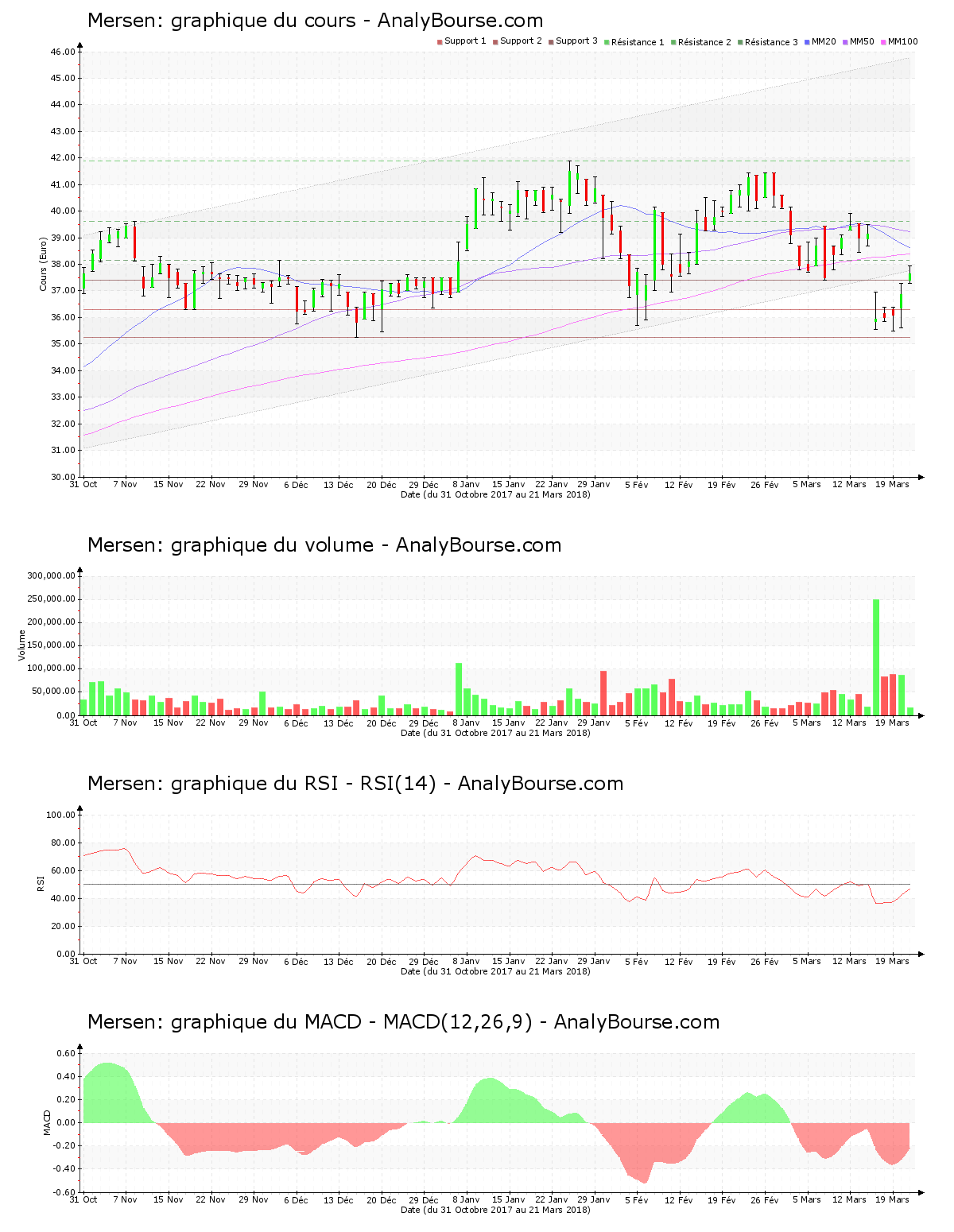Click the 'Cours (Euro)' vertical axis label
Viewport: 954px width, 1232px height.
click(44, 264)
